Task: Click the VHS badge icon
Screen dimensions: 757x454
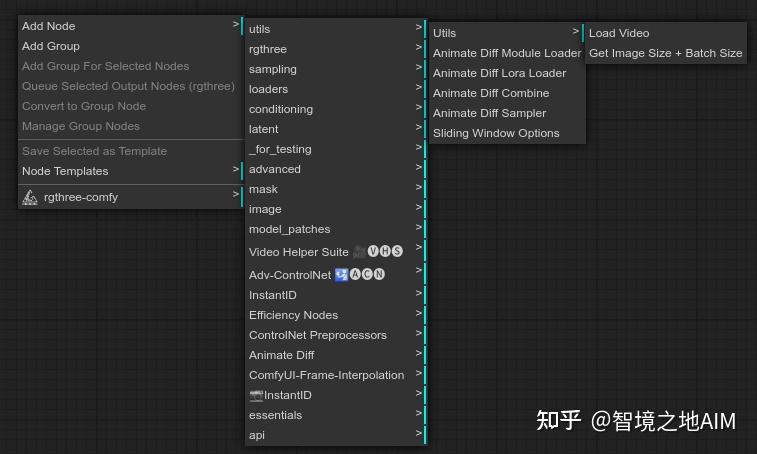Action: tap(385, 251)
